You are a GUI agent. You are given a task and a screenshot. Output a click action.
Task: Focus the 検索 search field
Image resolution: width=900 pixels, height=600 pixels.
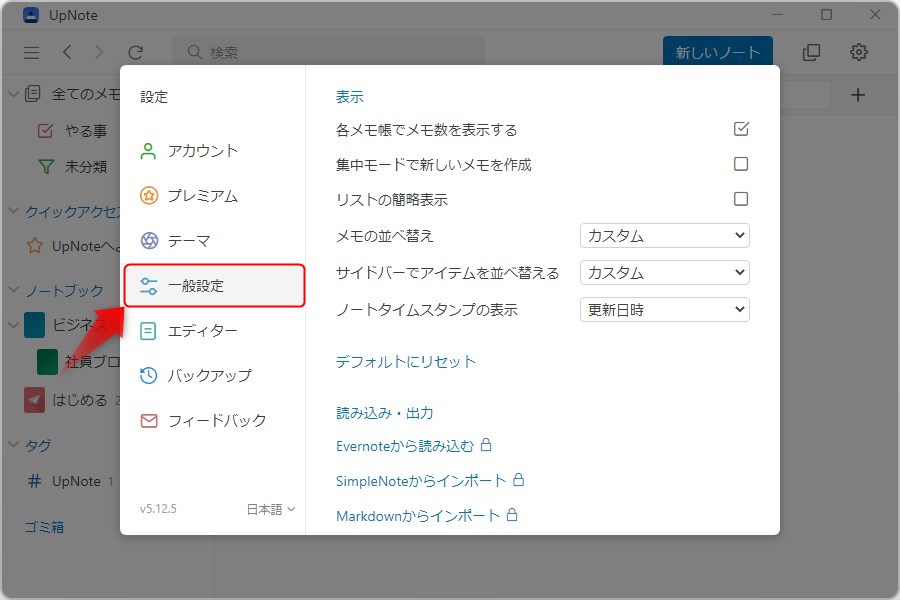point(328,52)
